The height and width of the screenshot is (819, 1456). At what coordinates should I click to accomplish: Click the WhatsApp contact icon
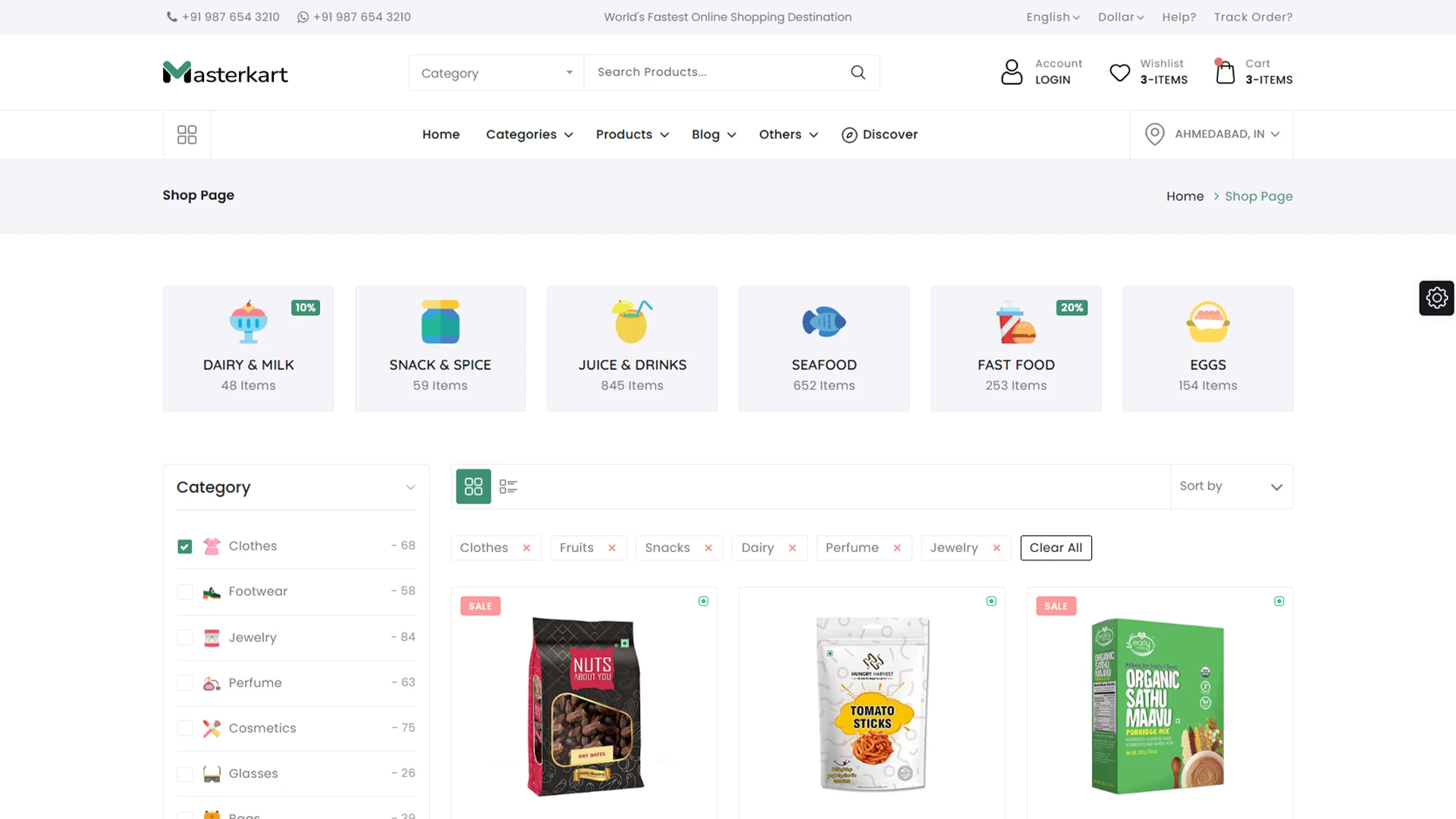(x=303, y=17)
